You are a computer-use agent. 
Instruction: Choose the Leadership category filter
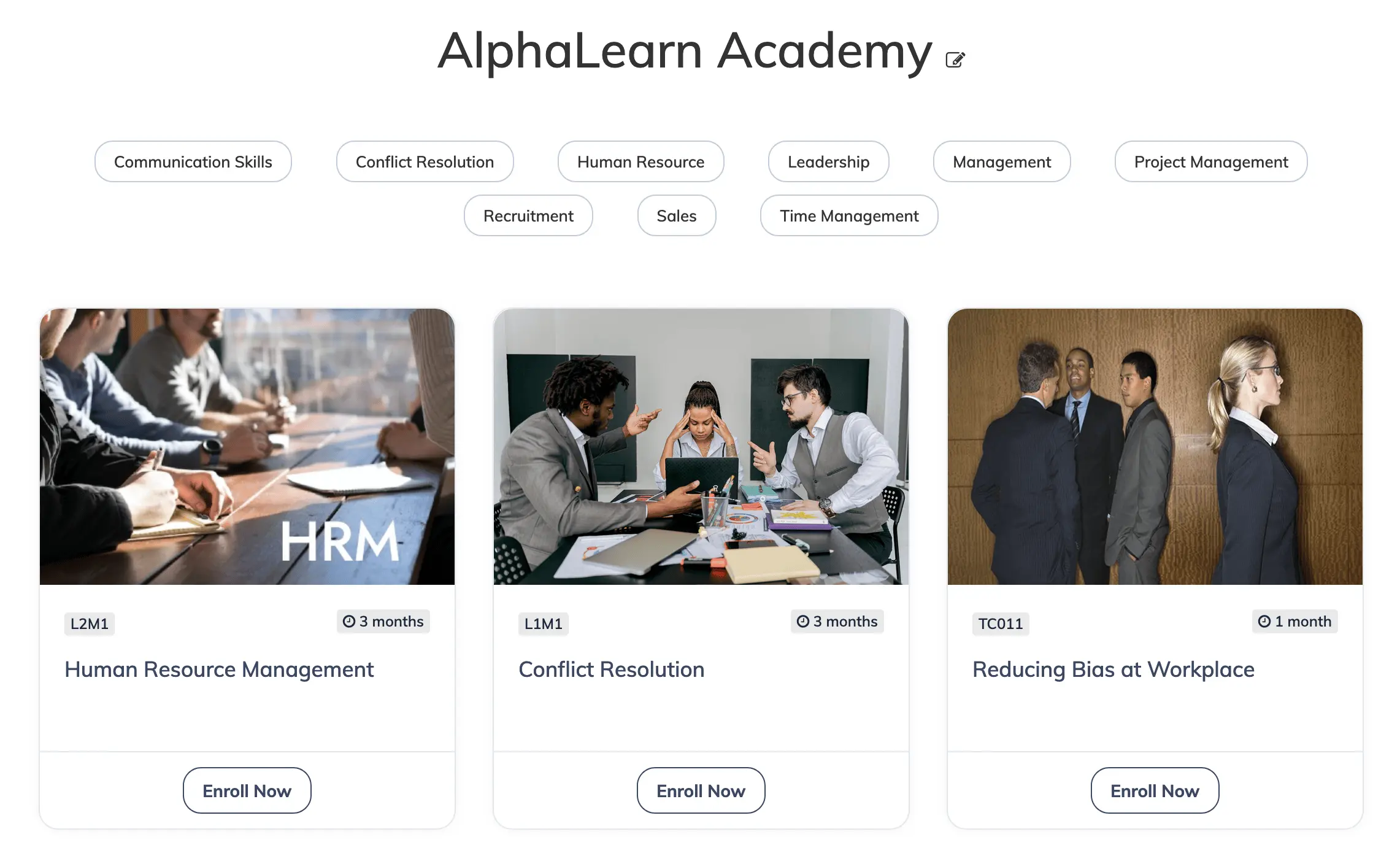coord(828,161)
